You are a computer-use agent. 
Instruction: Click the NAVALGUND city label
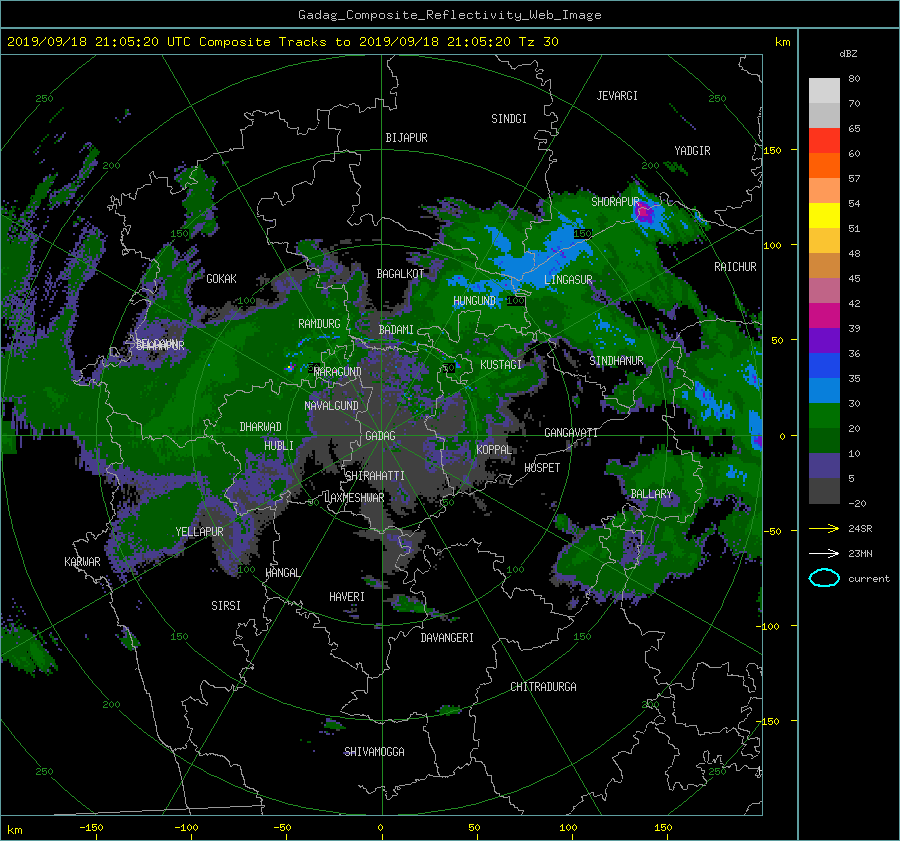[x=331, y=406]
